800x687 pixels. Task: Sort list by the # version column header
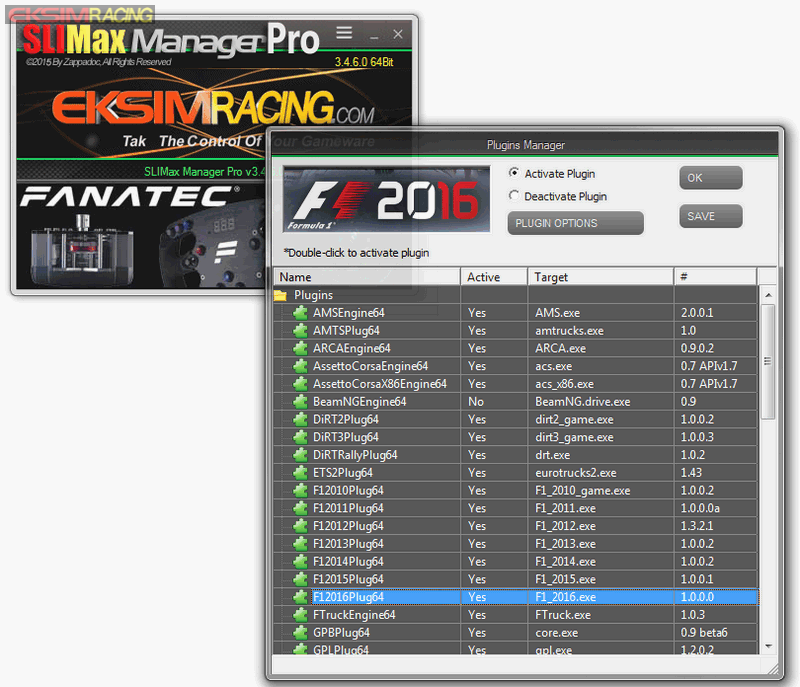715,277
